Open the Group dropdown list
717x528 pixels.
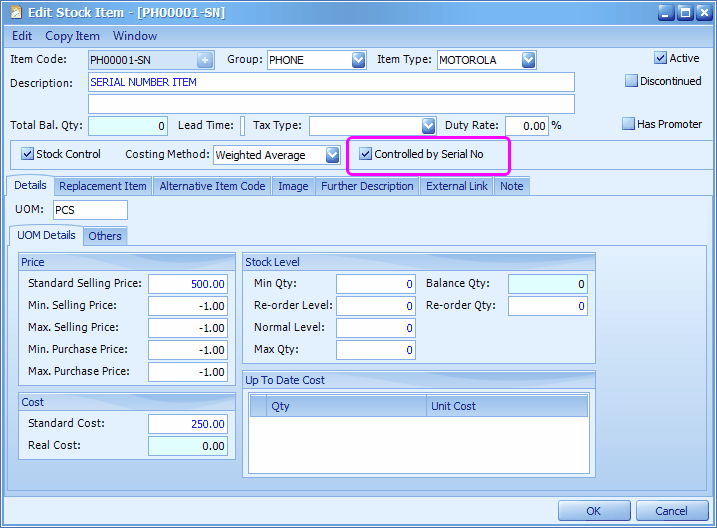(358, 60)
